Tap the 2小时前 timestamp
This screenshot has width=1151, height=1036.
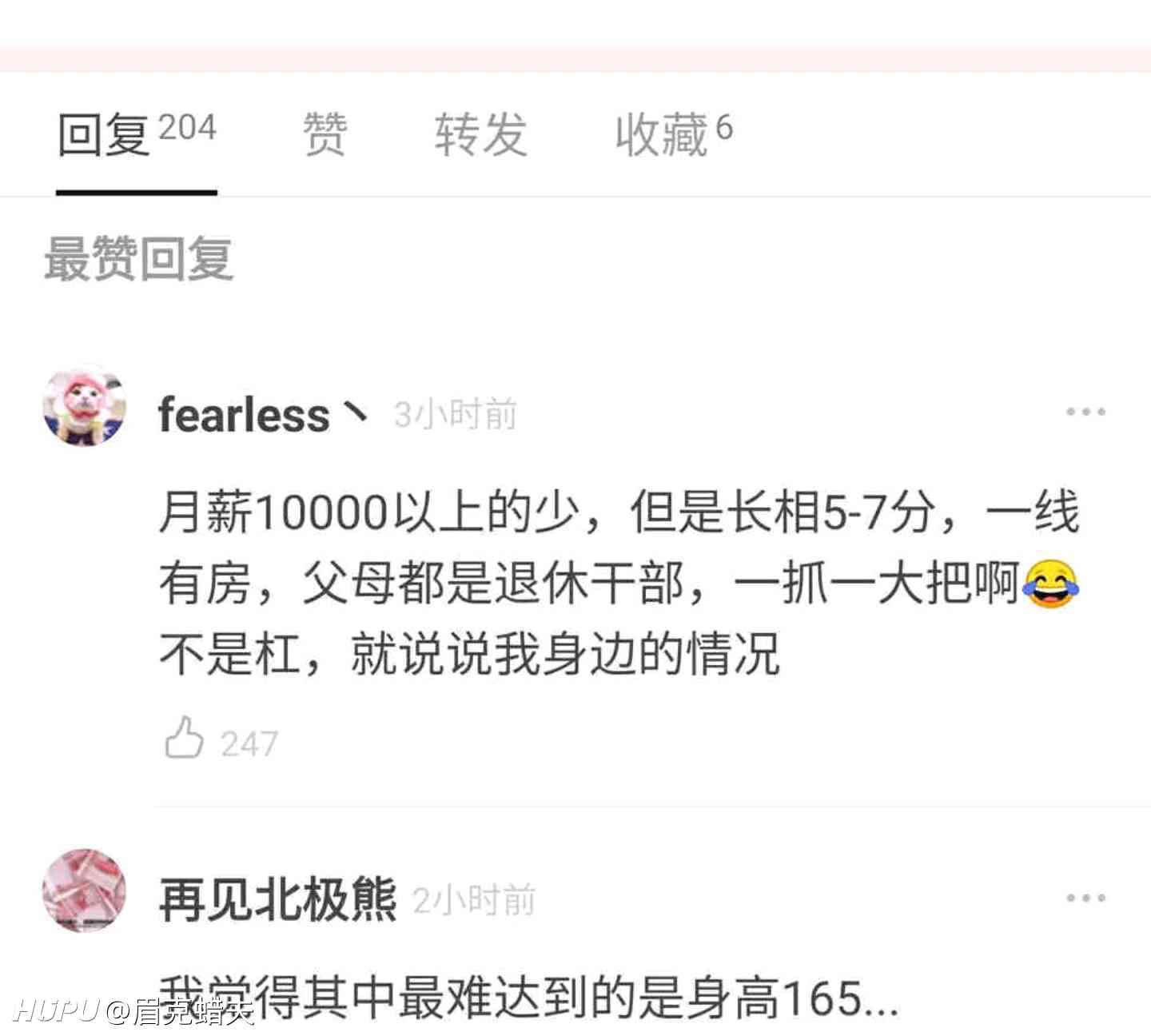[x=474, y=900]
